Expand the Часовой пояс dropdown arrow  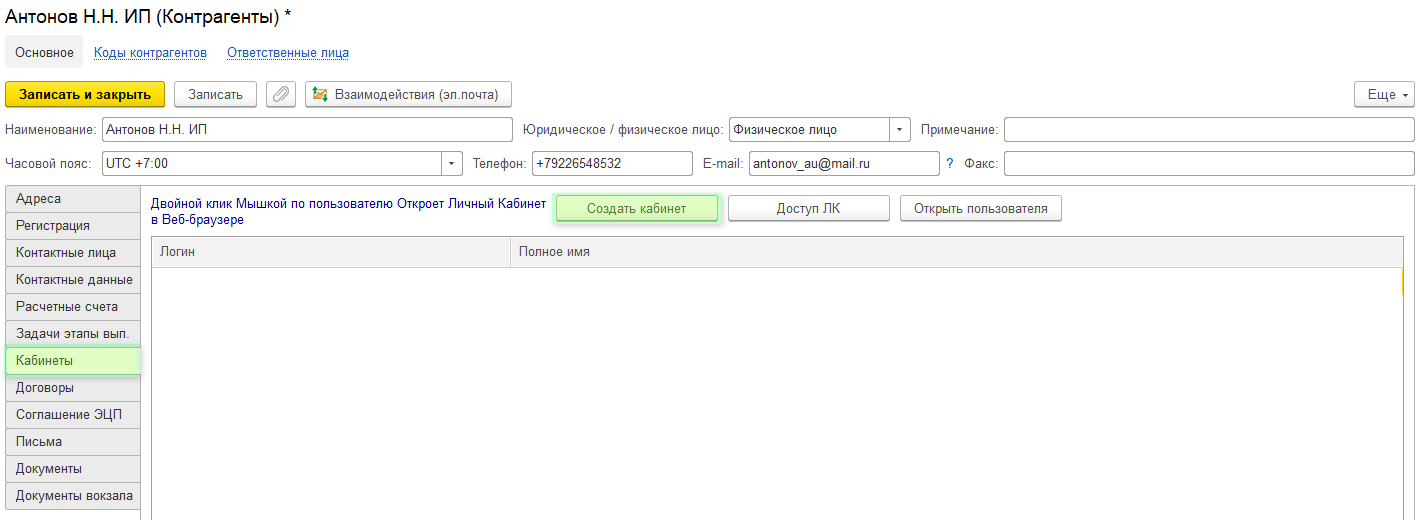(452, 163)
